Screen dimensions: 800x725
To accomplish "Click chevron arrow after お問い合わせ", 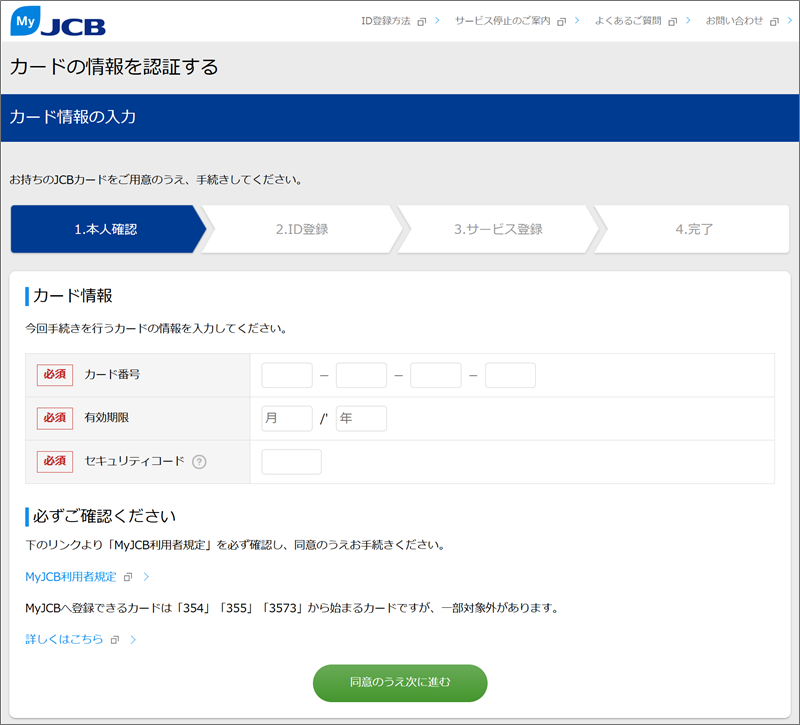I will 790,20.
